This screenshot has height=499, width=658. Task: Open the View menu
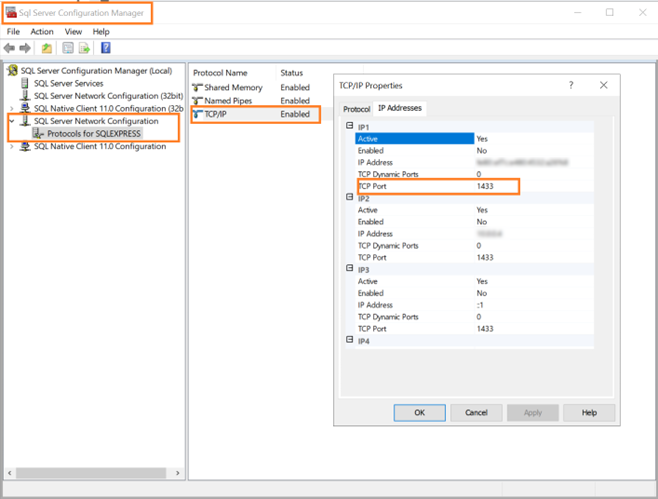click(x=74, y=32)
